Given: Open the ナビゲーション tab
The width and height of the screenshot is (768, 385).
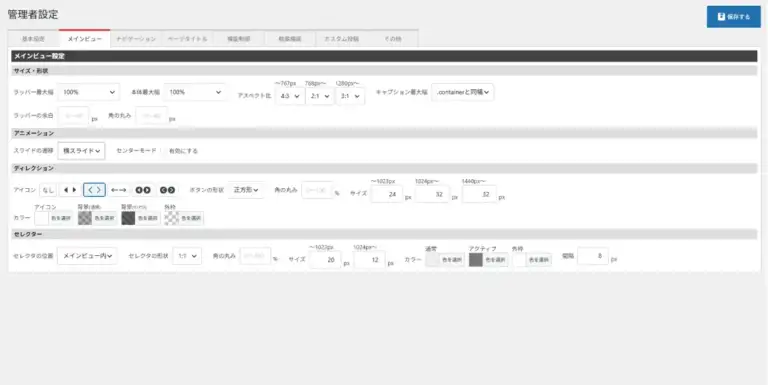Looking at the screenshot, I should pos(136,39).
